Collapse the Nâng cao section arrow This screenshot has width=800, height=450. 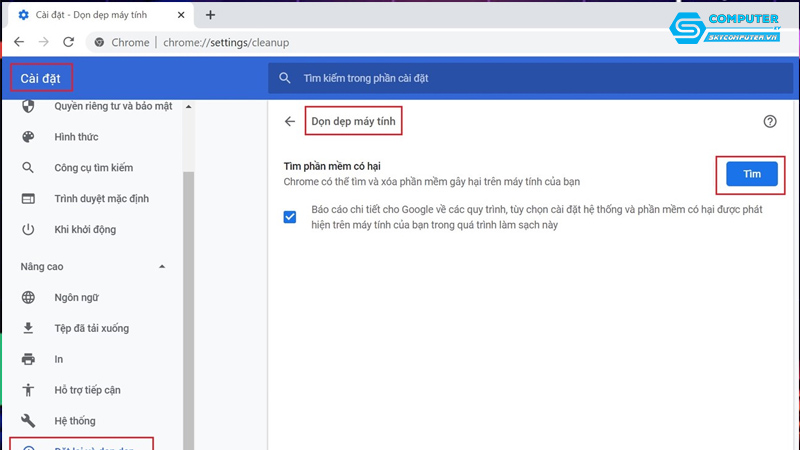[162, 266]
